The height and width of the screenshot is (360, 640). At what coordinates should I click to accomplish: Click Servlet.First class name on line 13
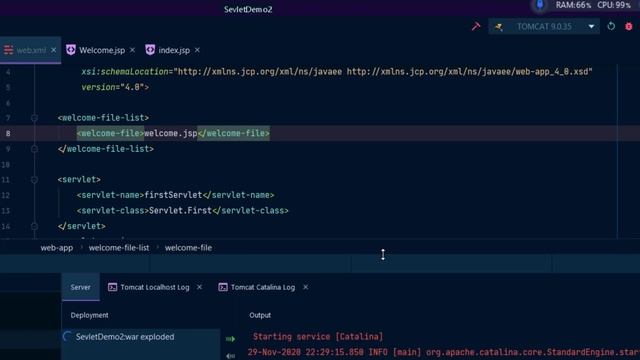pyautogui.click(x=180, y=211)
